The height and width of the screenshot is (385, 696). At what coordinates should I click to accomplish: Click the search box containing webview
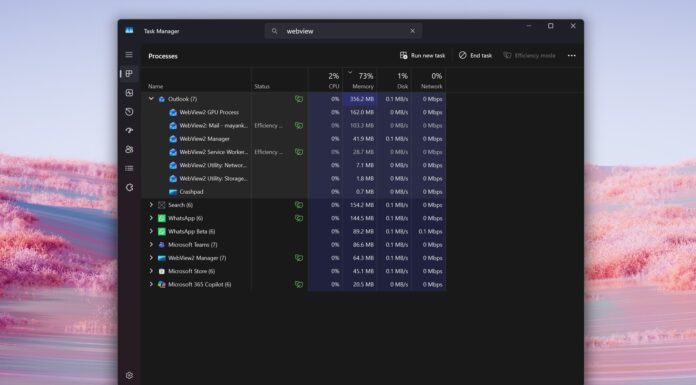(343, 31)
